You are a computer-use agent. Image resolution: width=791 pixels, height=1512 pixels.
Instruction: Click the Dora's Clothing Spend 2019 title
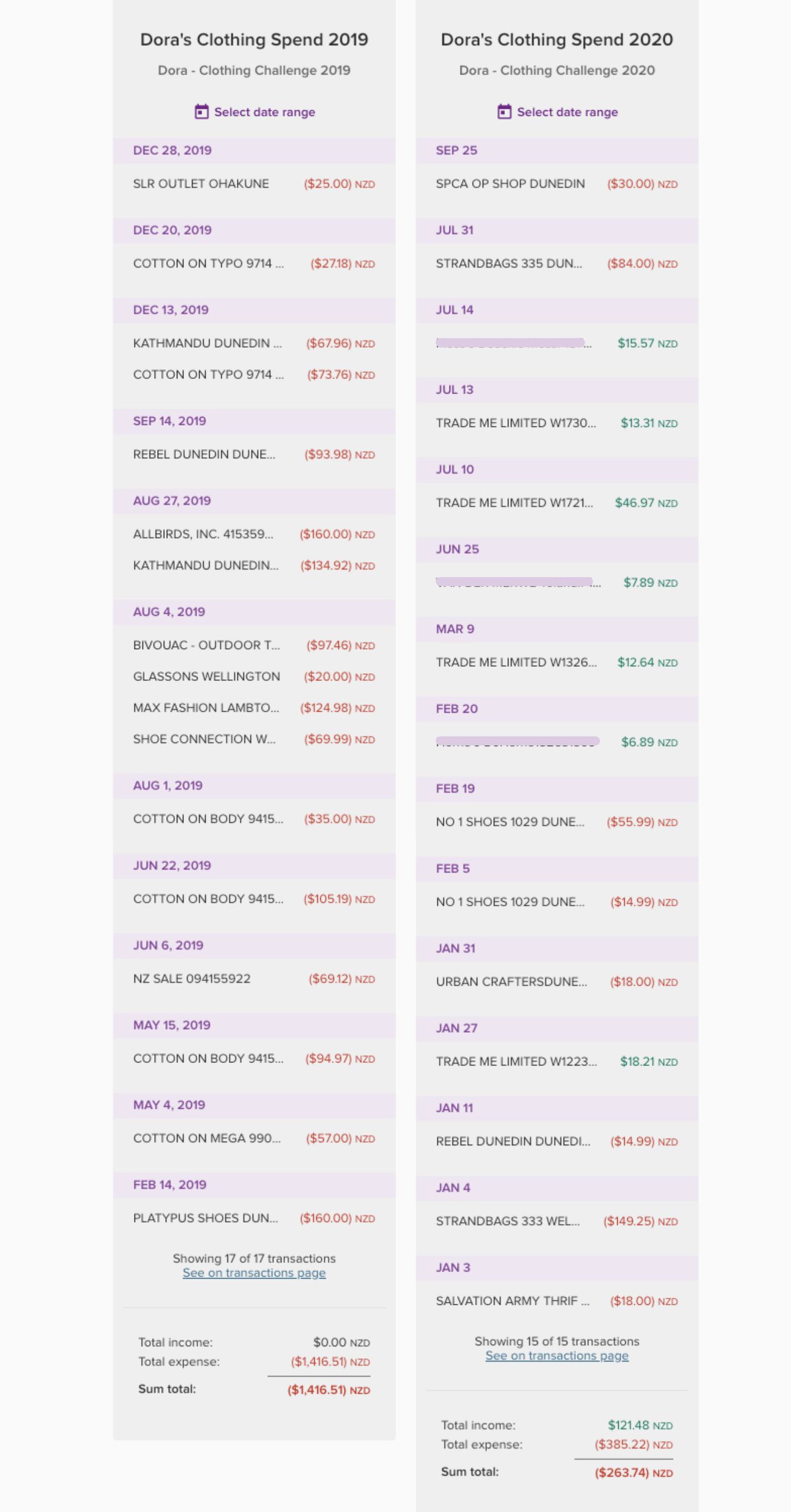[x=254, y=40]
